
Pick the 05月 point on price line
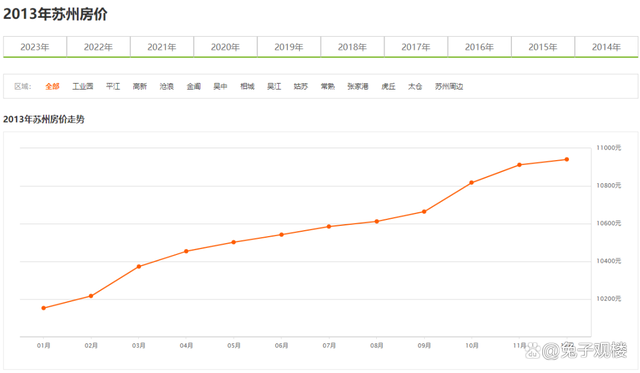[234, 242]
